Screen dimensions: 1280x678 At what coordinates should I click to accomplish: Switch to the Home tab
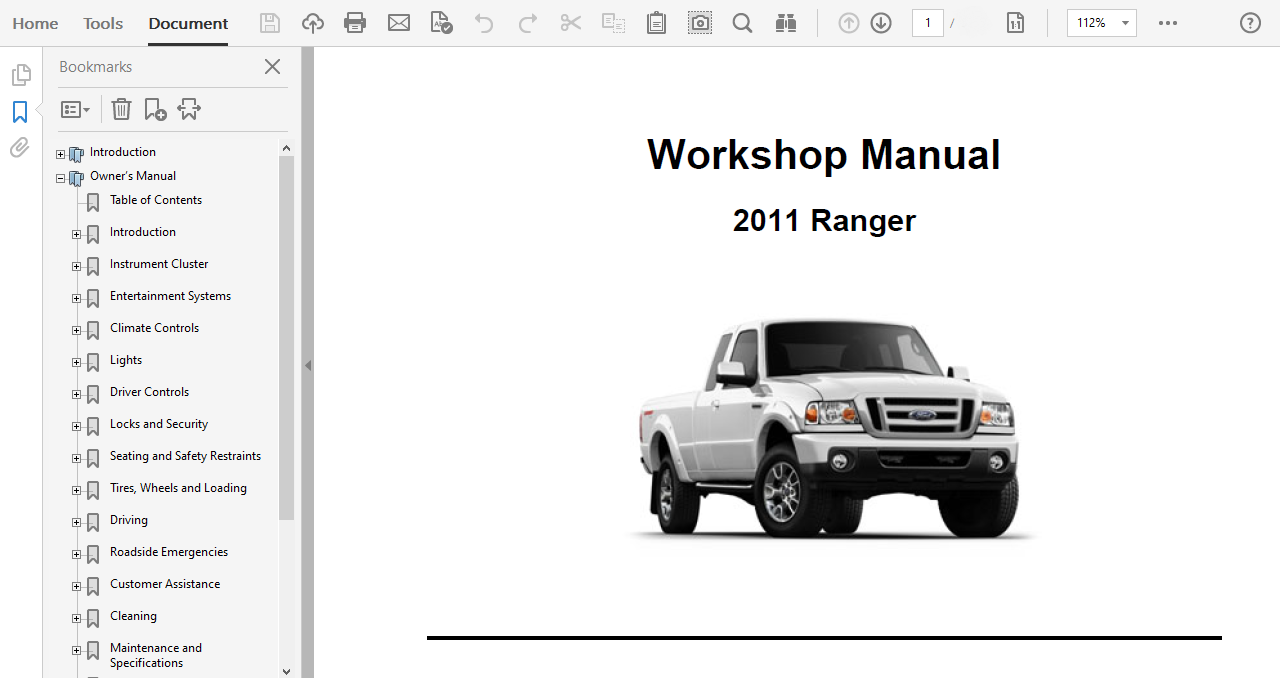pyautogui.click(x=35, y=23)
